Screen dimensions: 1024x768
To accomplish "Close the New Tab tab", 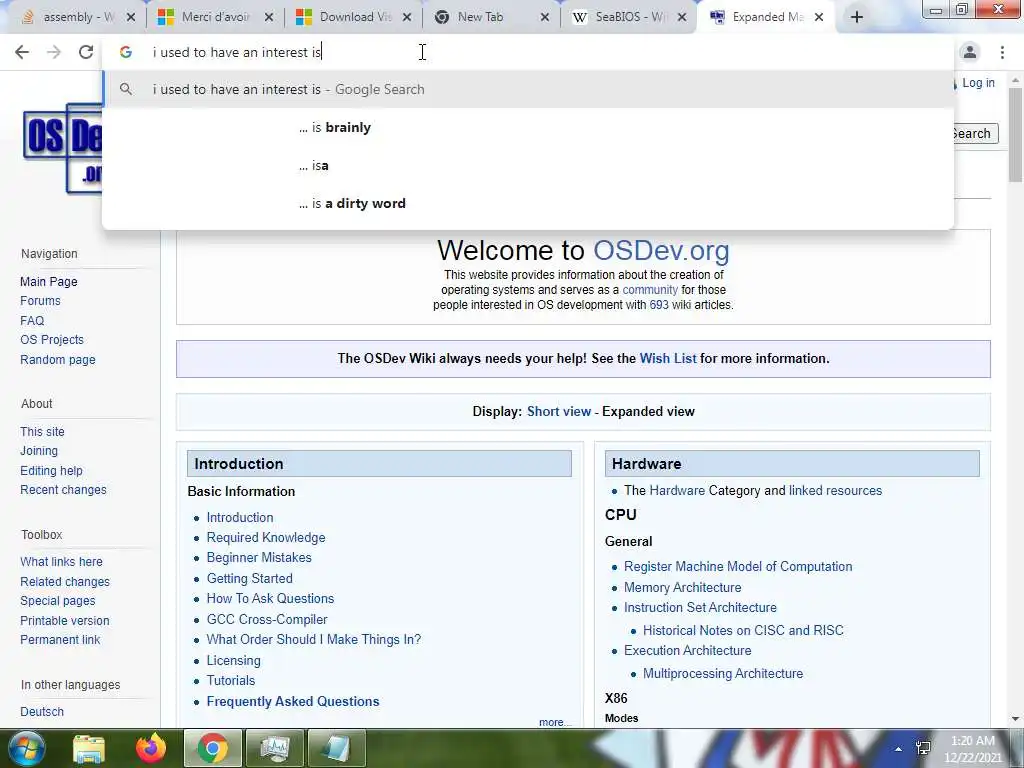I will pos(545,18).
